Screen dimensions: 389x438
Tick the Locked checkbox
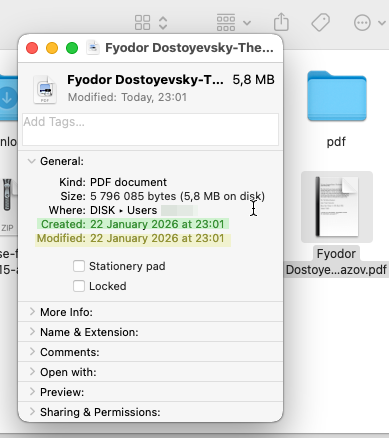point(79,286)
